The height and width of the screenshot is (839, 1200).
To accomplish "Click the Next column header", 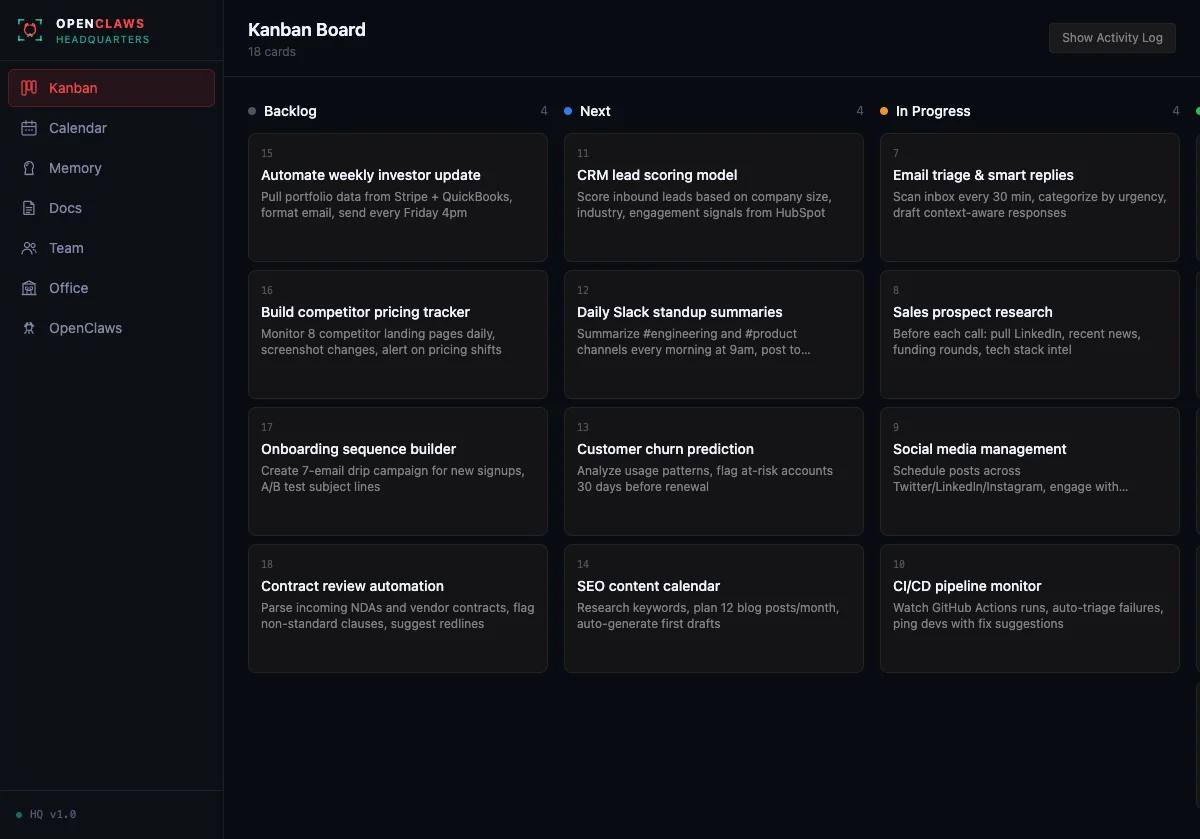I will tap(595, 111).
